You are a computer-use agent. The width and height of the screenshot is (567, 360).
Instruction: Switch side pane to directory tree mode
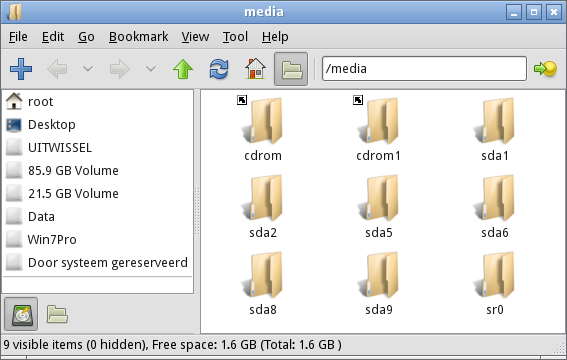[57, 314]
